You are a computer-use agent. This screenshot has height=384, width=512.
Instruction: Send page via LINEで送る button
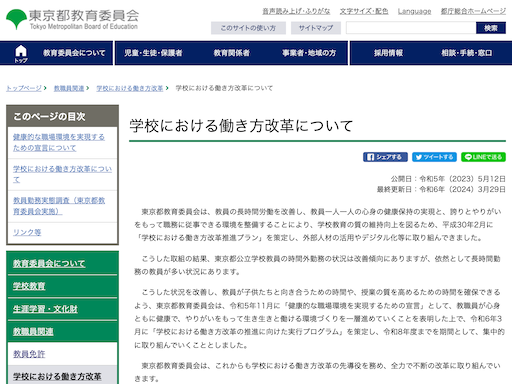(483, 157)
